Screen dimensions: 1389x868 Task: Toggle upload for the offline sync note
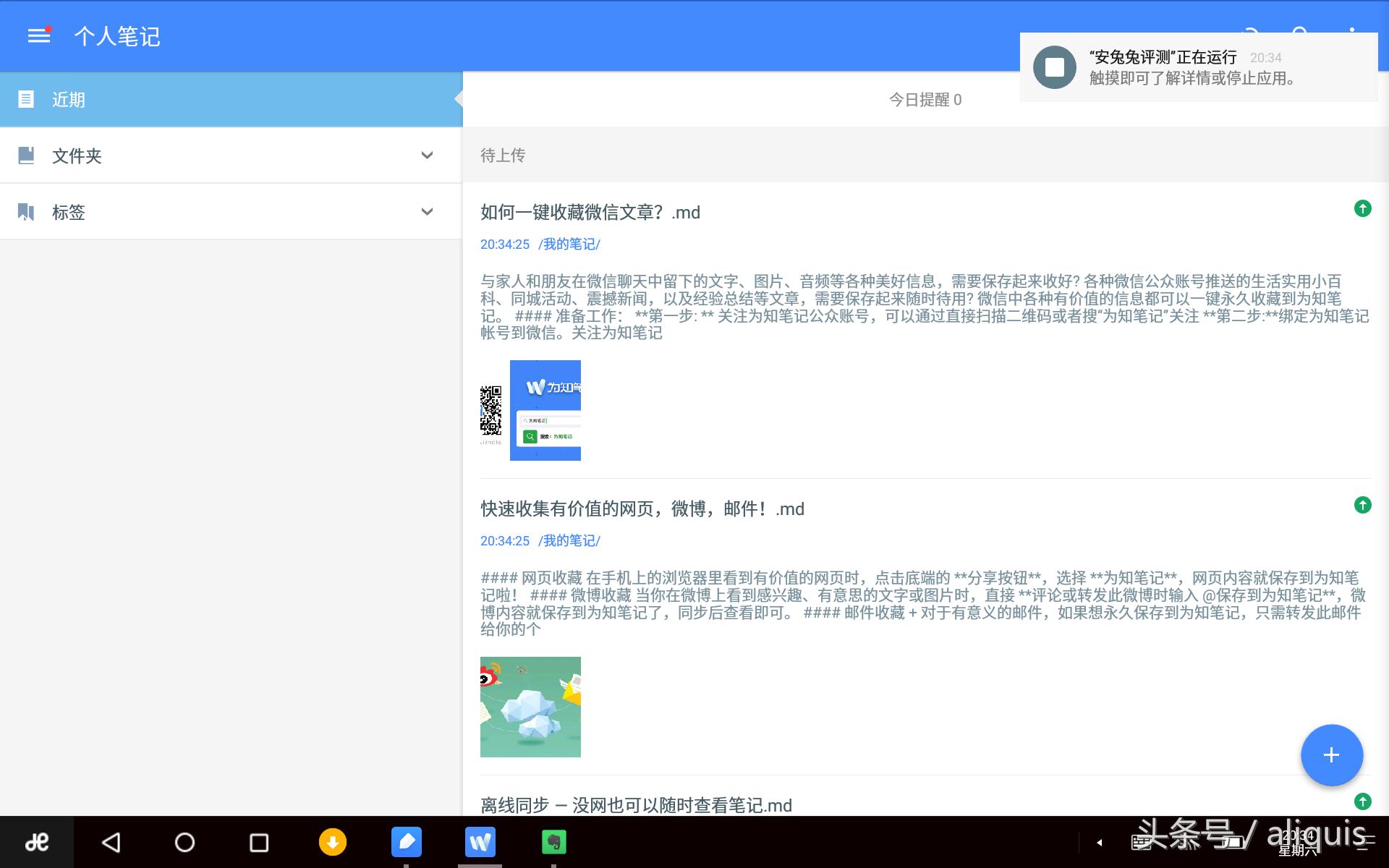[x=1363, y=801]
